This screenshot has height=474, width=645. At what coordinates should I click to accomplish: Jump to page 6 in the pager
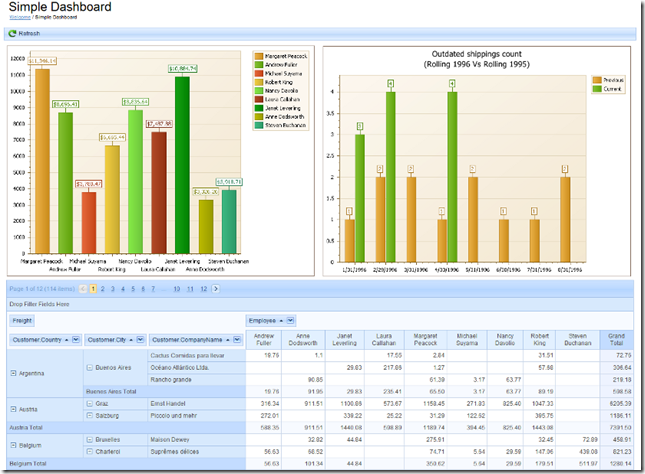143,289
